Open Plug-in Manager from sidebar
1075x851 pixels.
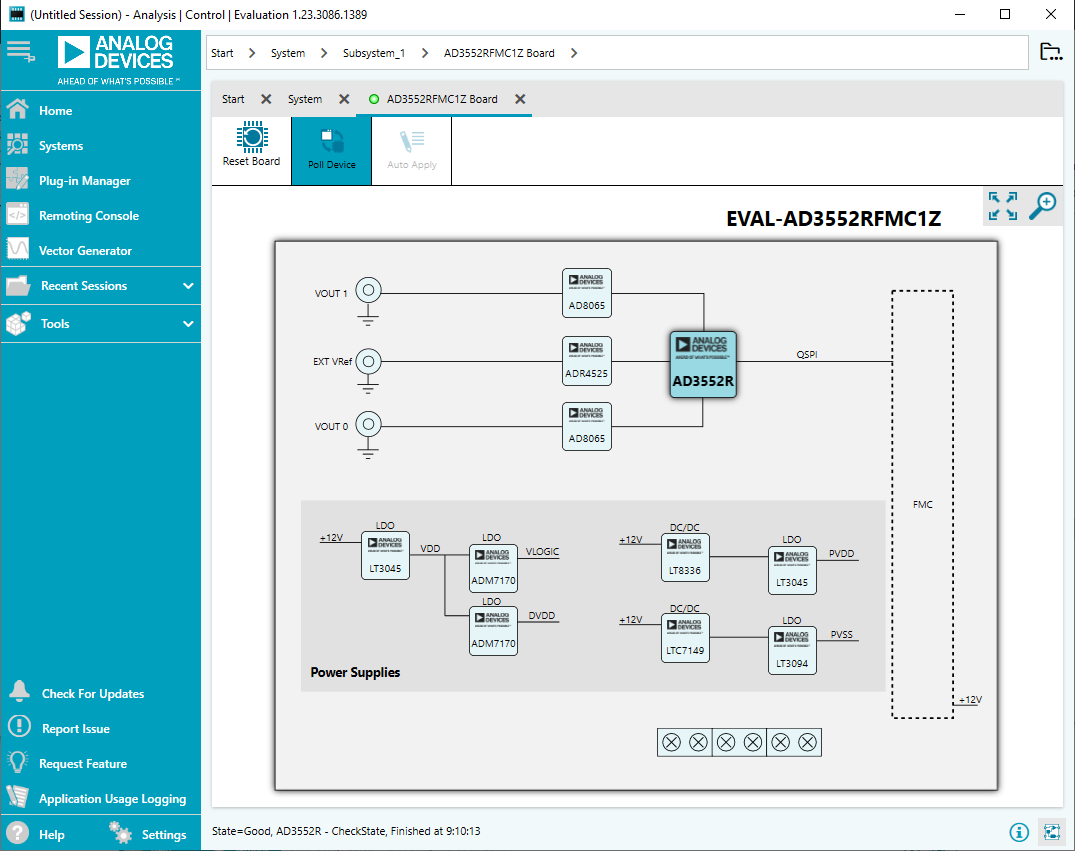[84, 181]
